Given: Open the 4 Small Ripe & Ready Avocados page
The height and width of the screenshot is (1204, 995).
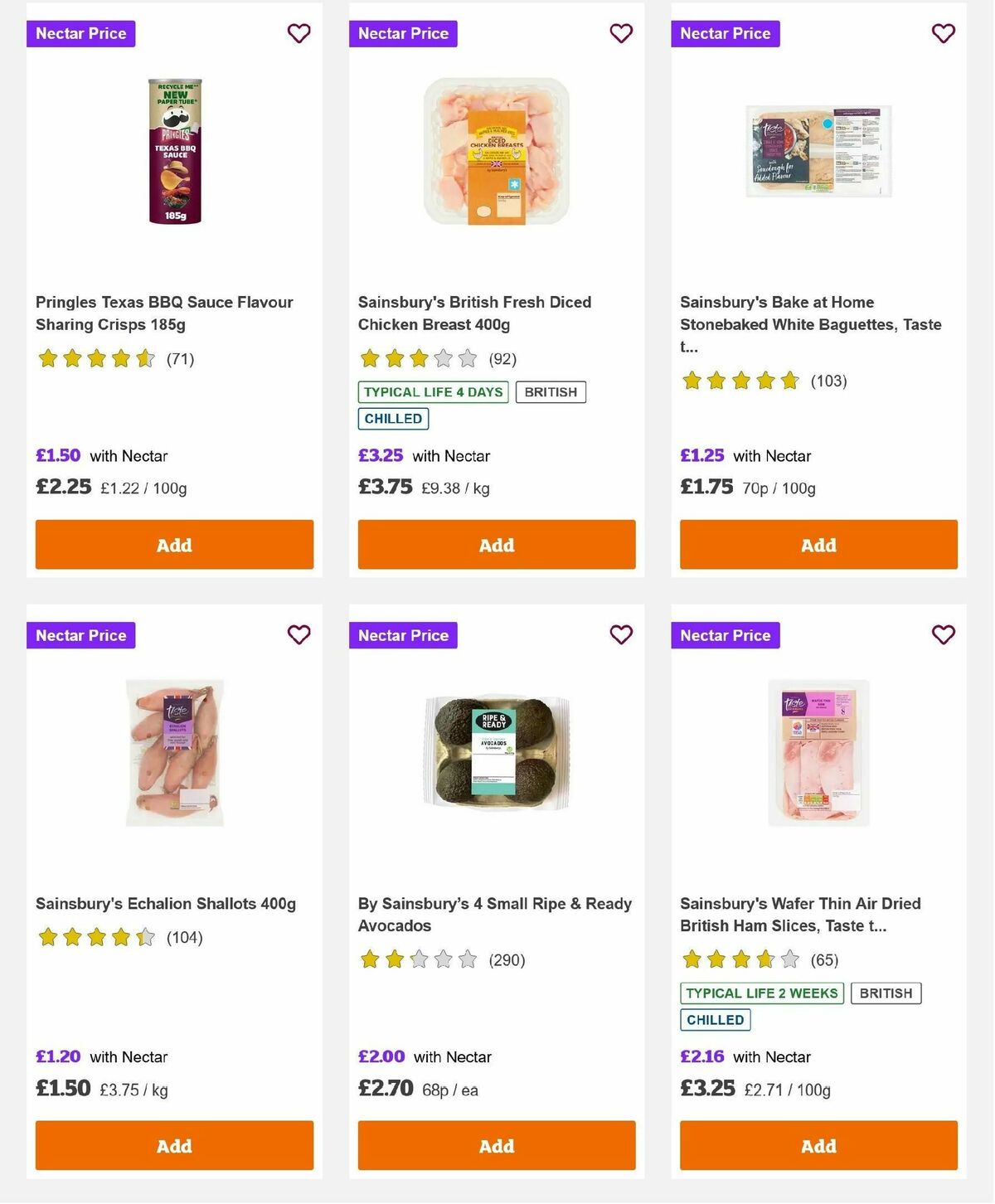Looking at the screenshot, I should click(x=495, y=915).
